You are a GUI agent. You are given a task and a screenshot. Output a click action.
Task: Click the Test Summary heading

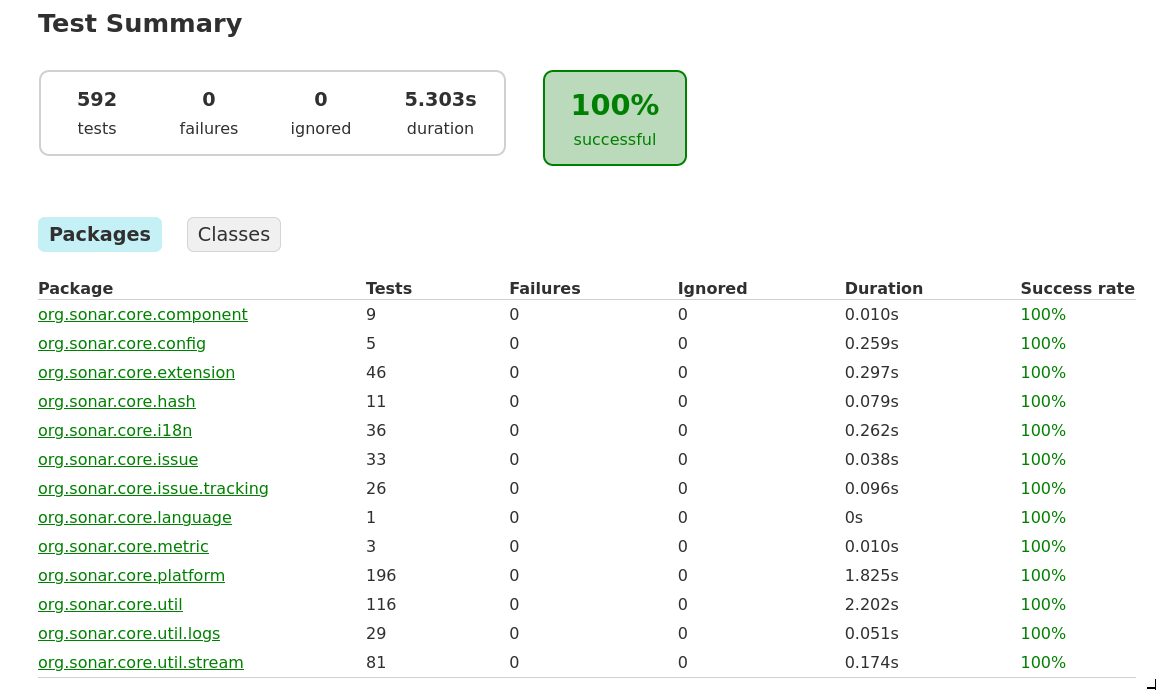click(140, 23)
